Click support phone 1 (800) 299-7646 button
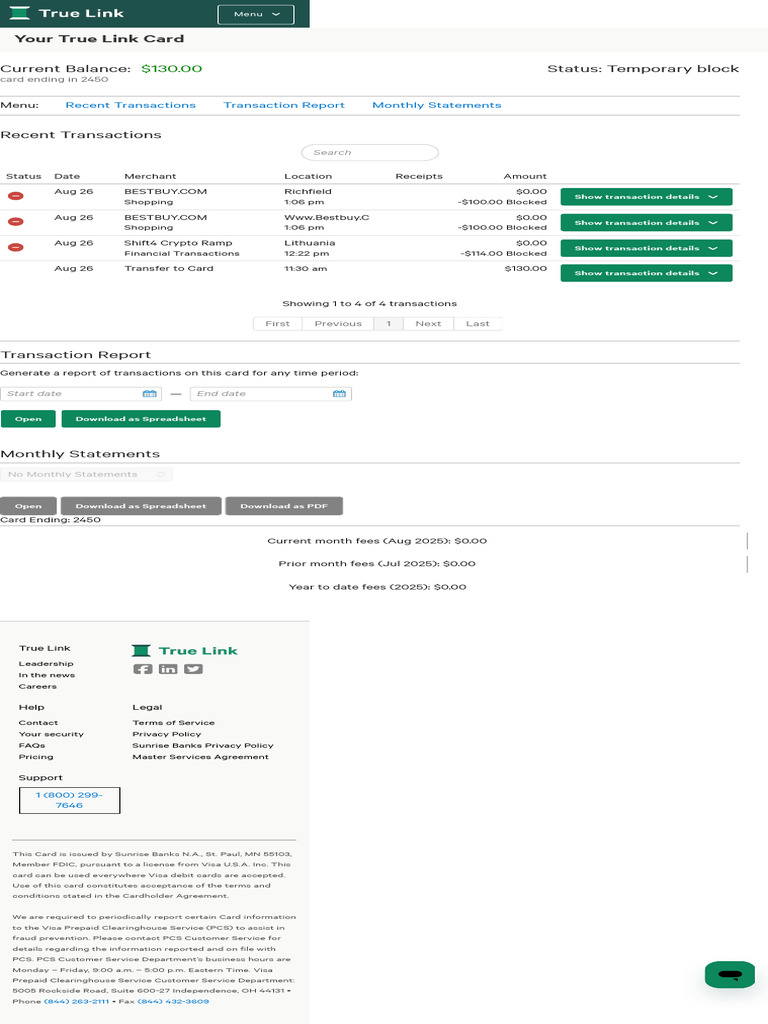This screenshot has height=1024, width=768. (x=70, y=801)
